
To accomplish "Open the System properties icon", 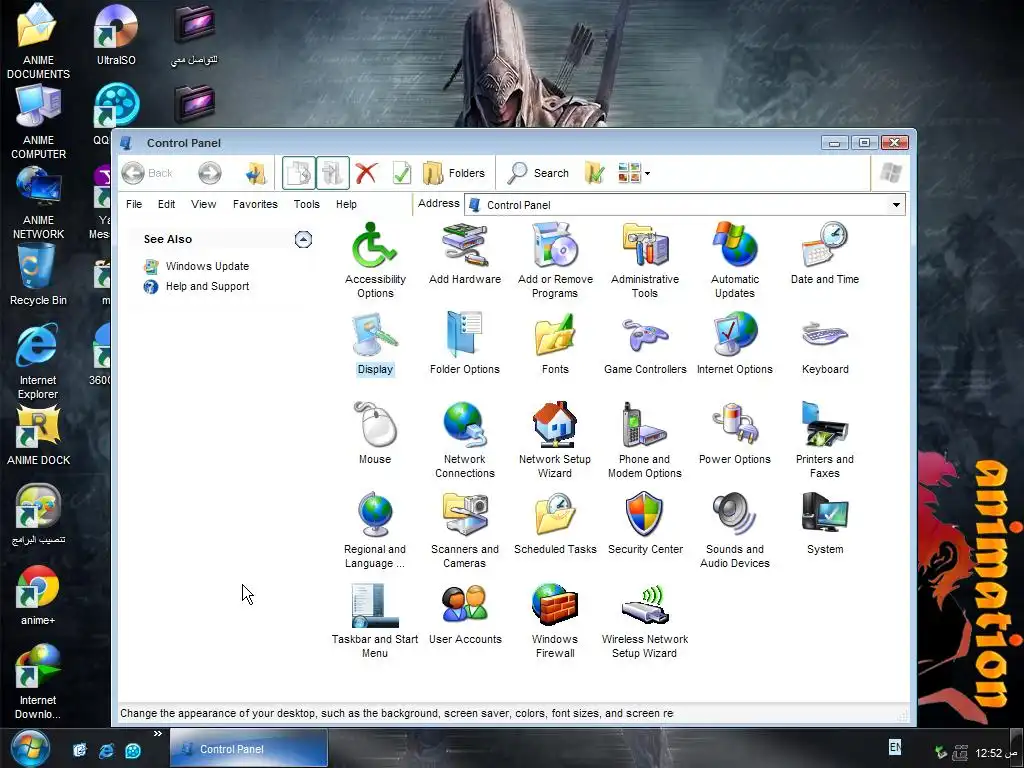I will (x=825, y=524).
